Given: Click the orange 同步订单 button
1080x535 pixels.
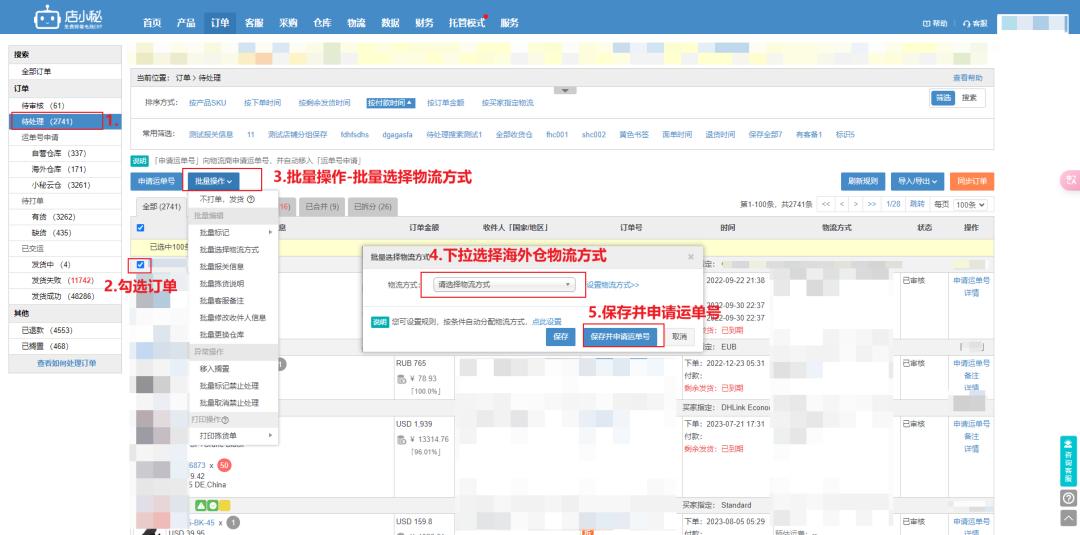Looking at the screenshot, I should (971, 181).
